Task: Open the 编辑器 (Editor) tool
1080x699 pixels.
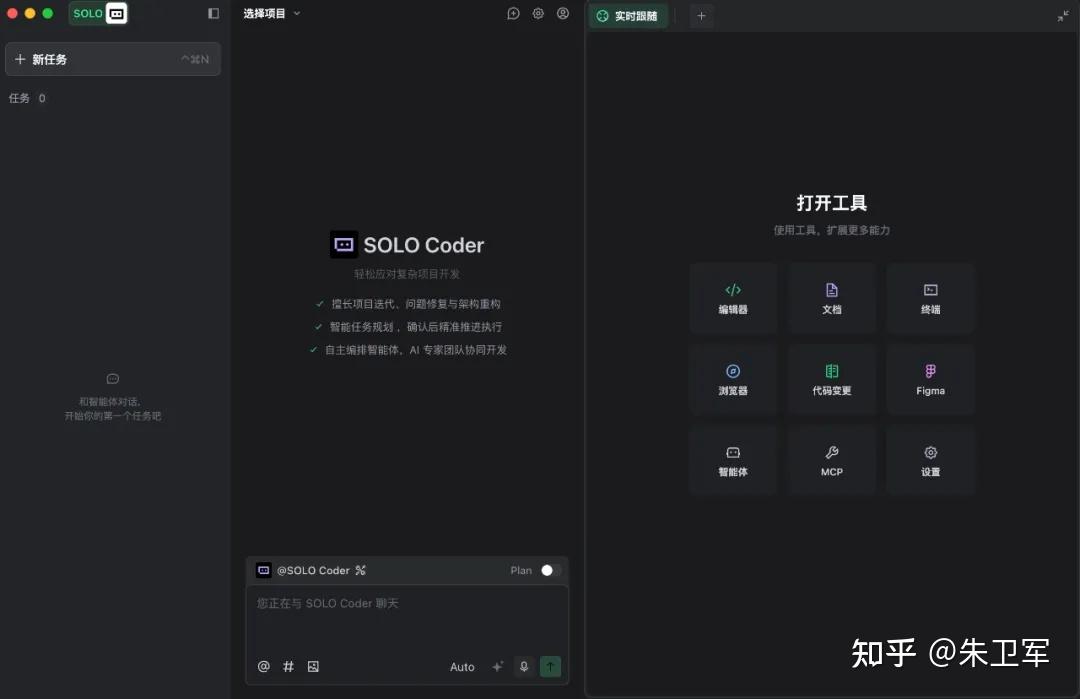Action: (733, 297)
